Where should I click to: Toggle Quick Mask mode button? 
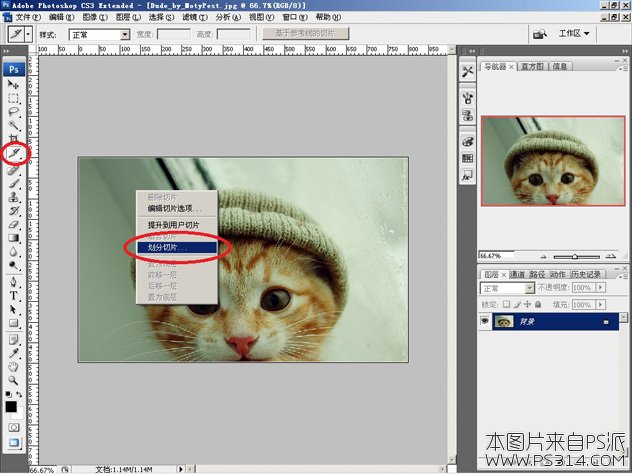pos(14,426)
